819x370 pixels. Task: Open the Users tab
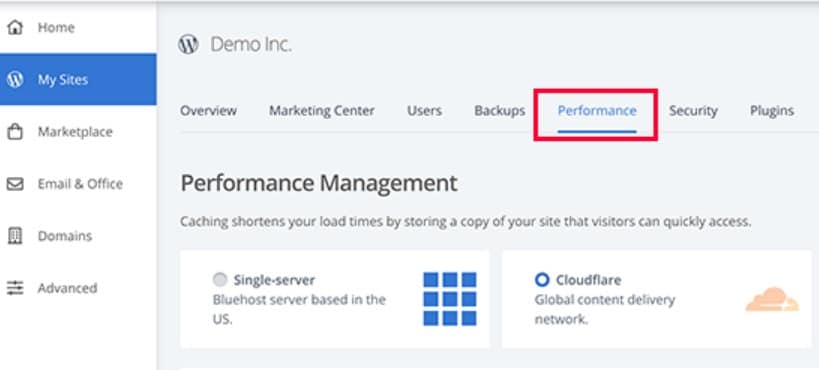point(425,111)
